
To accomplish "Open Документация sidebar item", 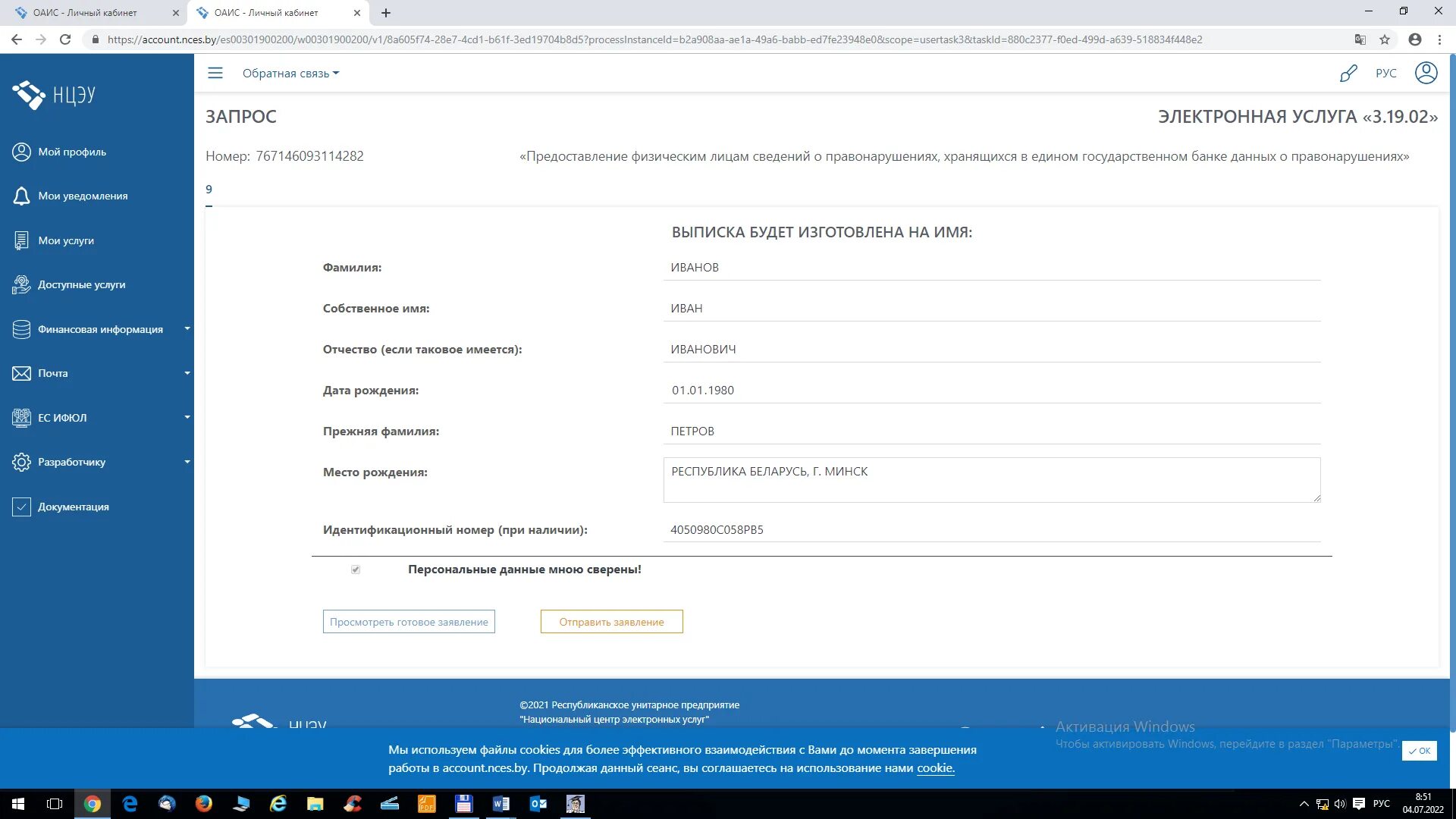I will point(73,507).
